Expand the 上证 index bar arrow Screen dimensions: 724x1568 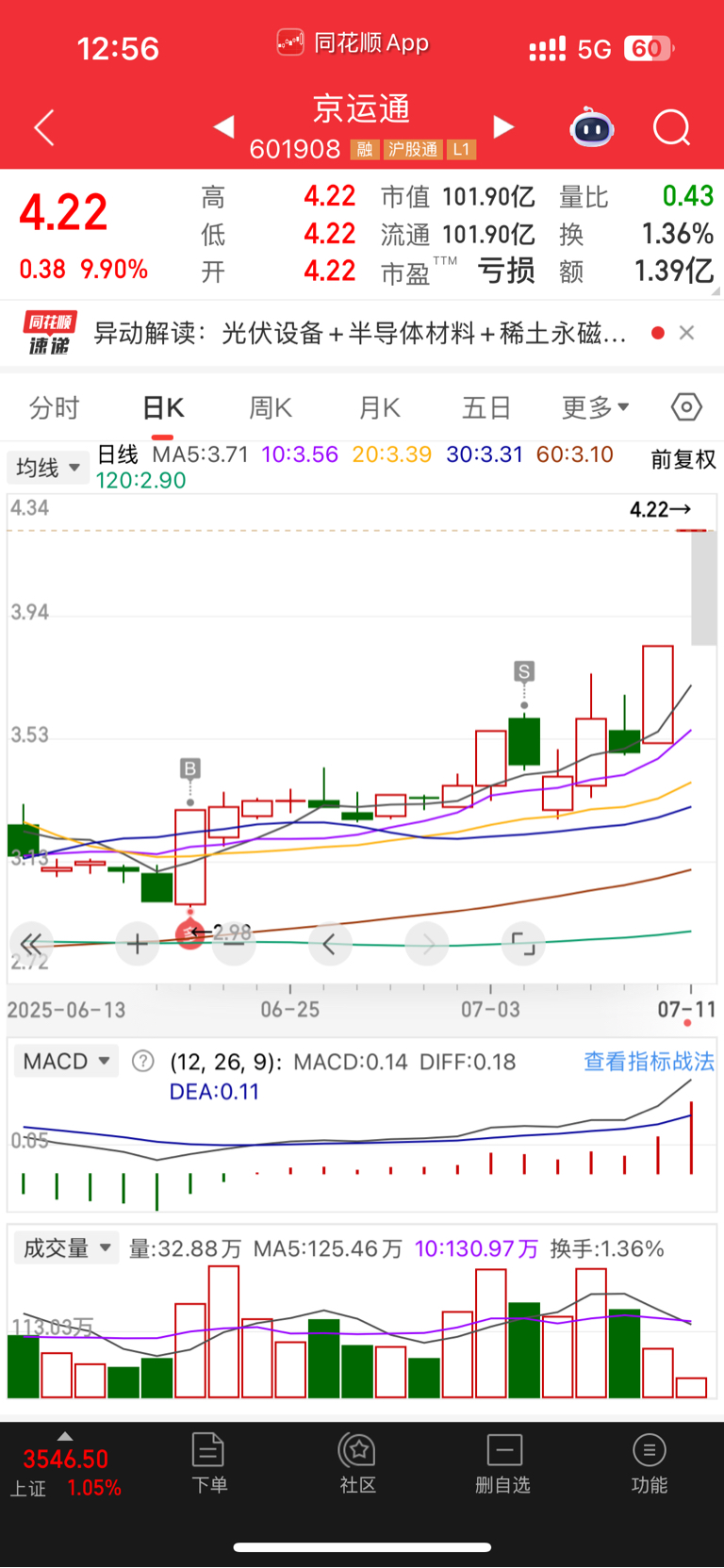[x=64, y=1436]
